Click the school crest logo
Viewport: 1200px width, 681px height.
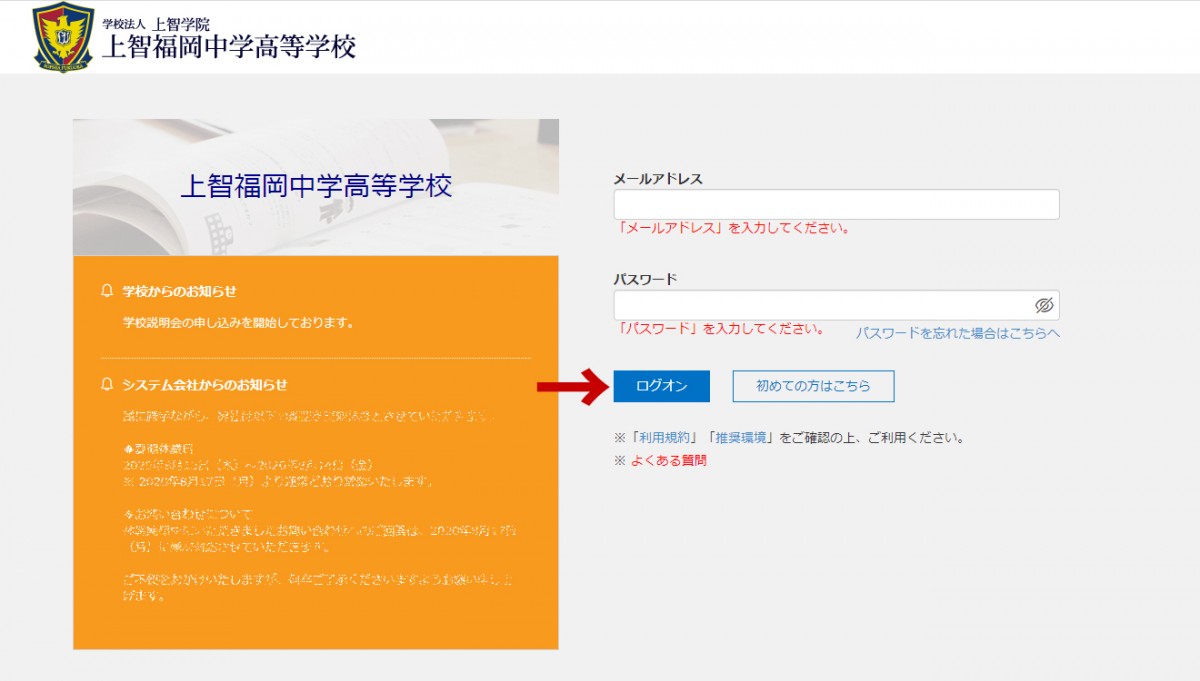(x=63, y=37)
